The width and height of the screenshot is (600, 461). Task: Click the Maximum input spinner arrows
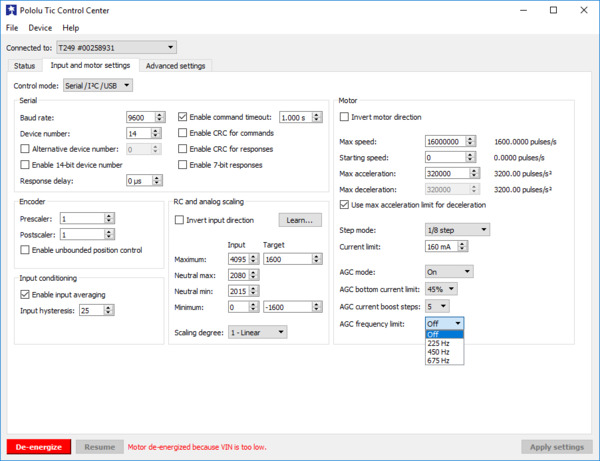(254, 259)
